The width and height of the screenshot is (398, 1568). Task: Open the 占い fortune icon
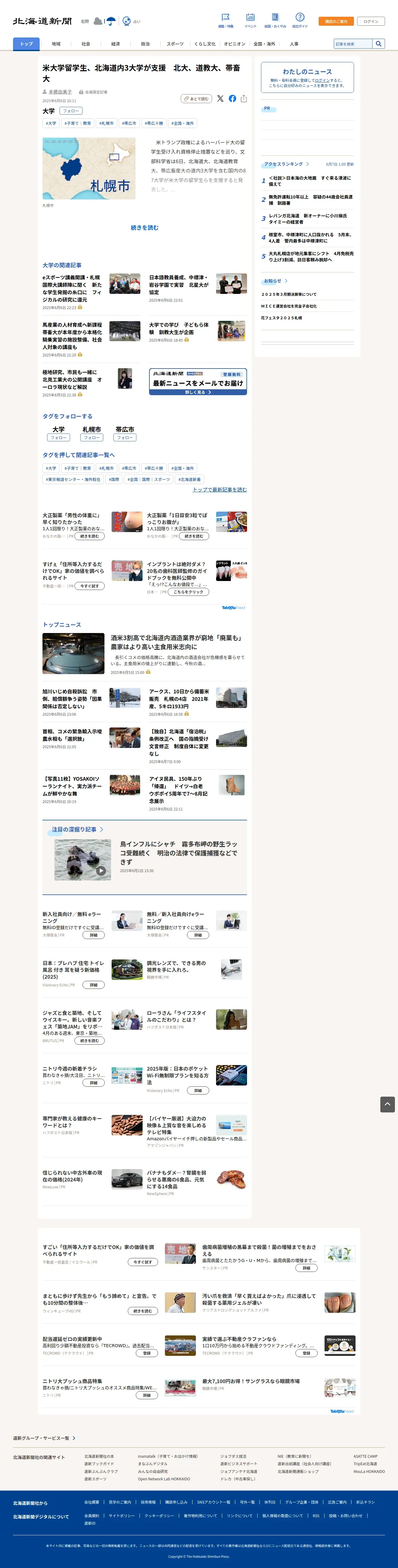(127, 21)
